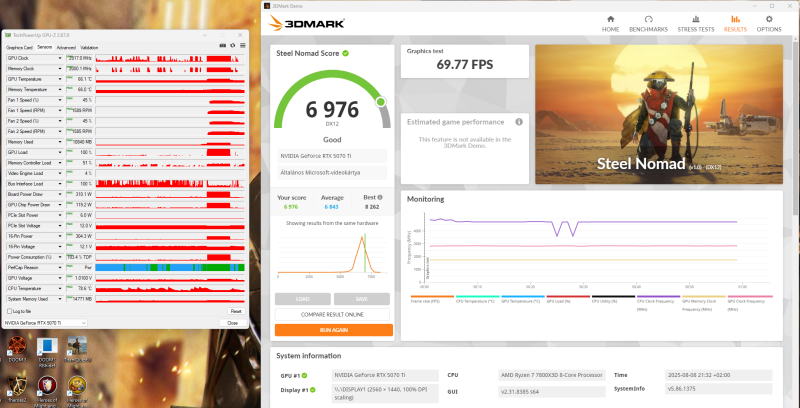Toggle CPU Clock Frequency legend in Monitoring

click(659, 302)
